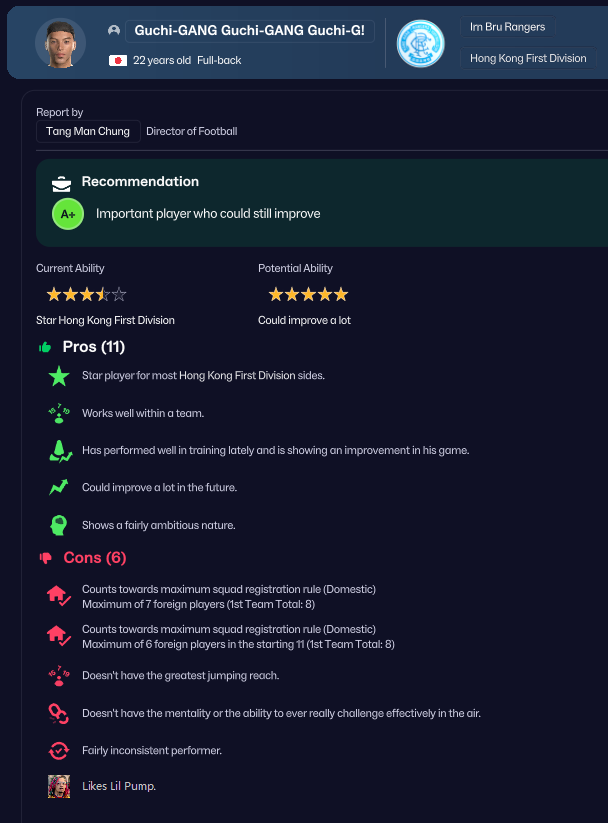The height and width of the screenshot is (823, 608).
Task: Click the broken chain aerial challenge icon
Action: click(58, 713)
